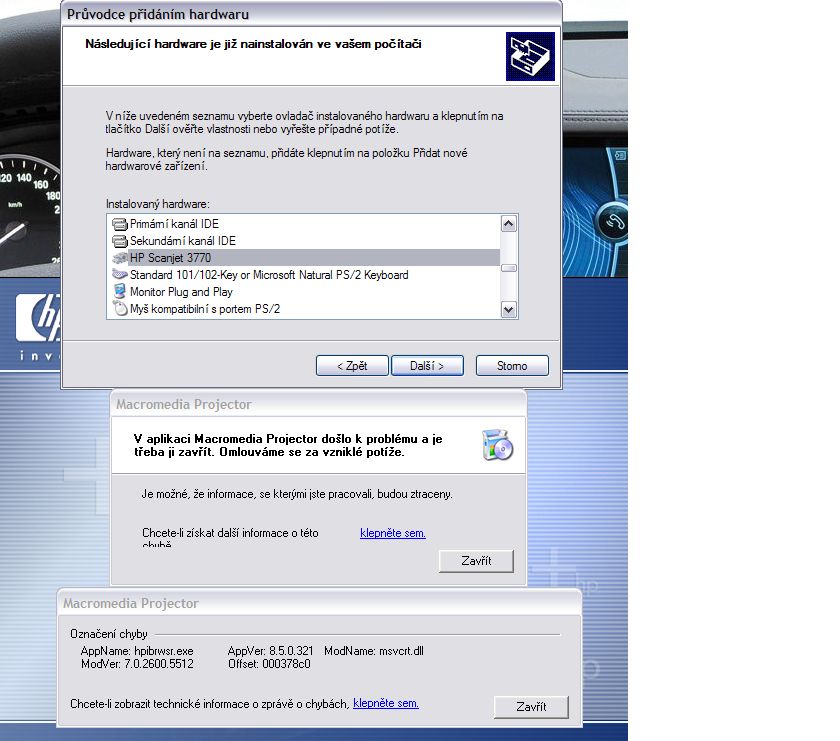The height and width of the screenshot is (741, 840).
Task: Go back with the < Zpět button
Action: click(x=352, y=365)
